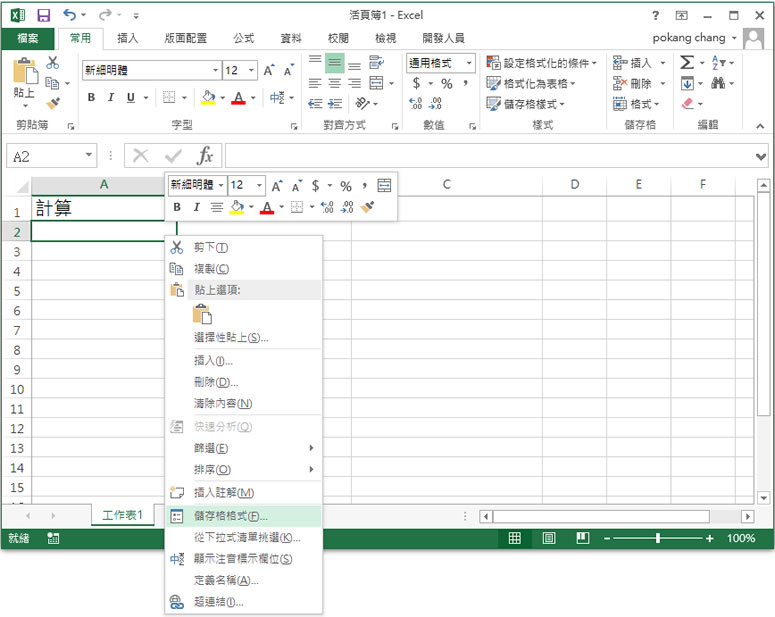Collapse the ribbon with the chevron
Image resolution: width=775 pixels, height=617 pixels.
pos(760,126)
